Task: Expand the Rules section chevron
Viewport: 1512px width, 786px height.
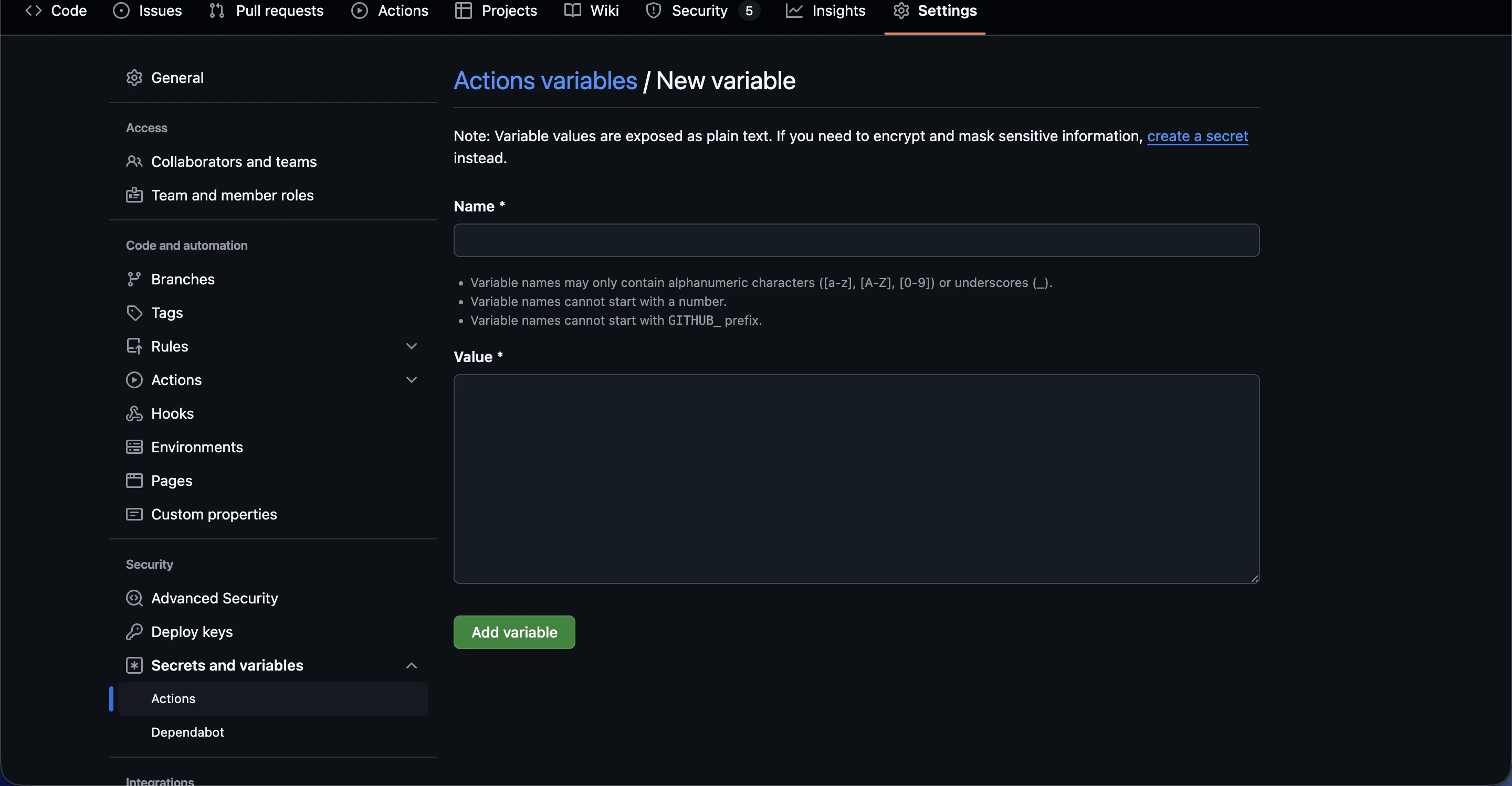Action: tap(412, 346)
